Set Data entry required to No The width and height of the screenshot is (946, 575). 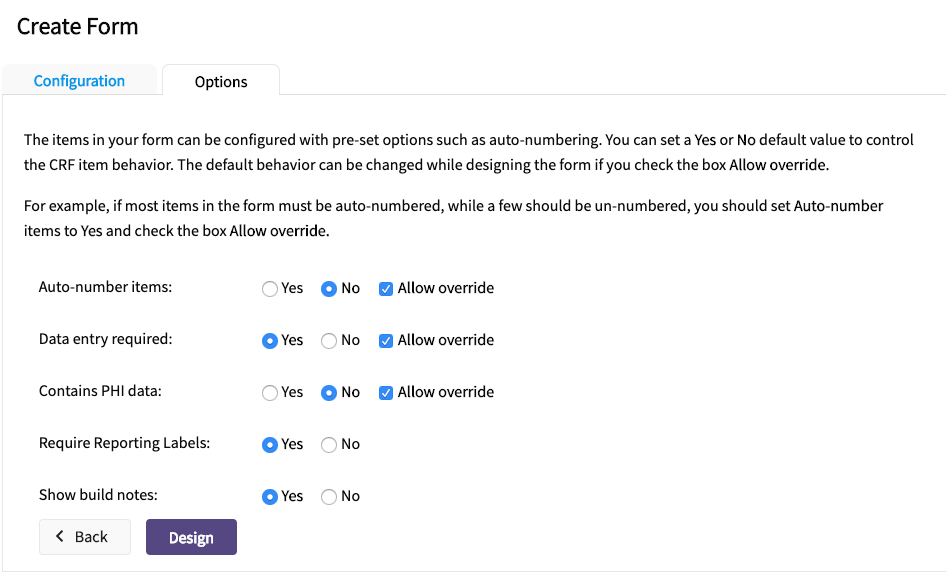pos(329,341)
